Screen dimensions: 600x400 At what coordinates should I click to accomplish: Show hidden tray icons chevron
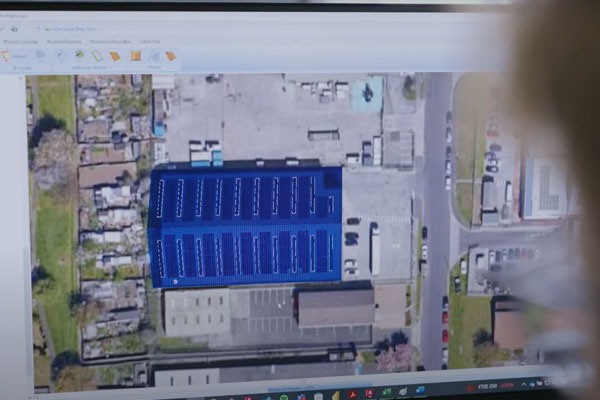524,384
